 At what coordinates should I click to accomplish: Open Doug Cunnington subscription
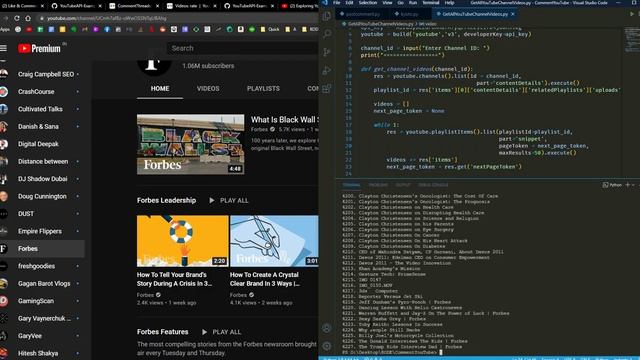42,196
